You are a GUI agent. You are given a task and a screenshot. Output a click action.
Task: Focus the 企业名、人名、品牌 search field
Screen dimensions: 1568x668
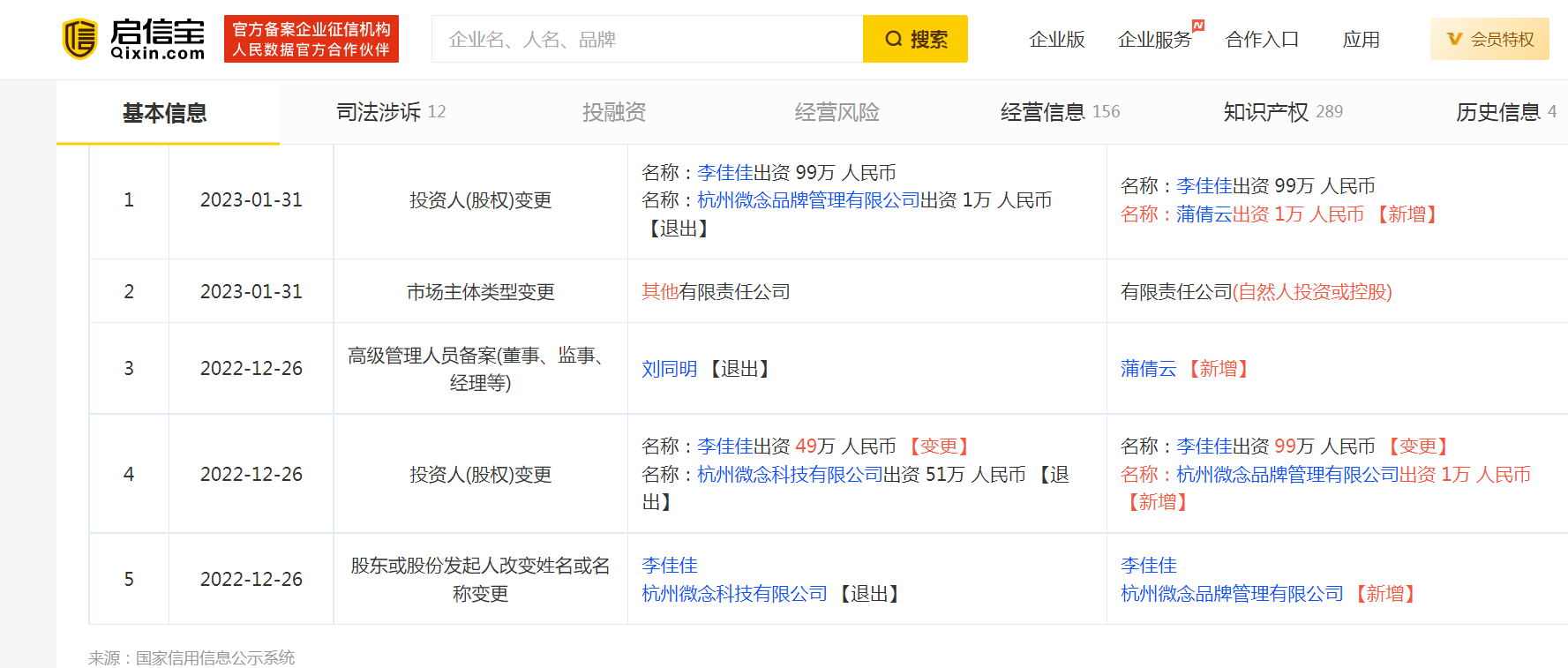(x=647, y=39)
